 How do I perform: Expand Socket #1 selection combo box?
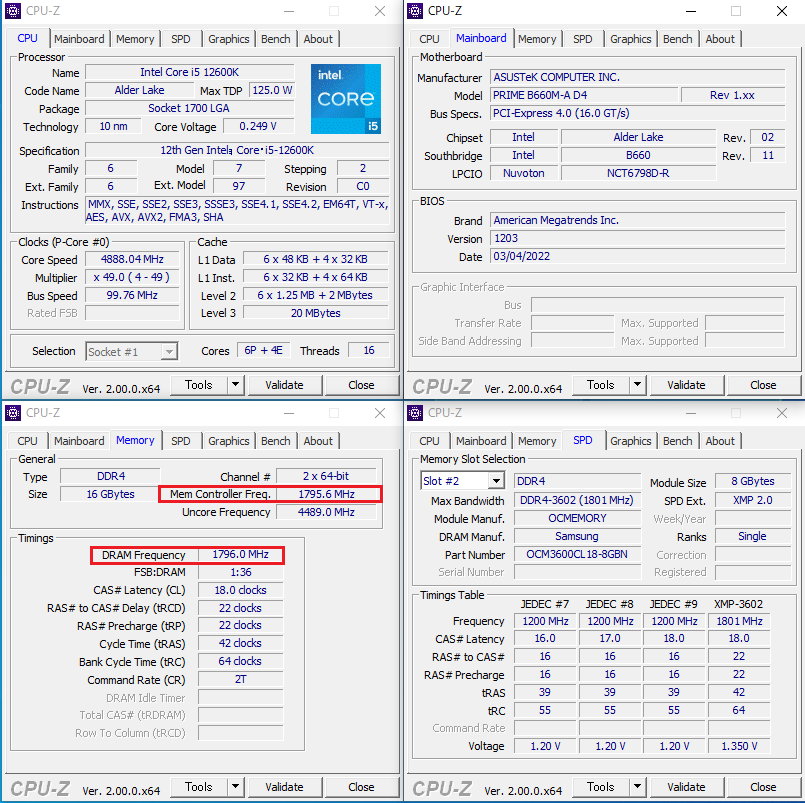pos(168,352)
